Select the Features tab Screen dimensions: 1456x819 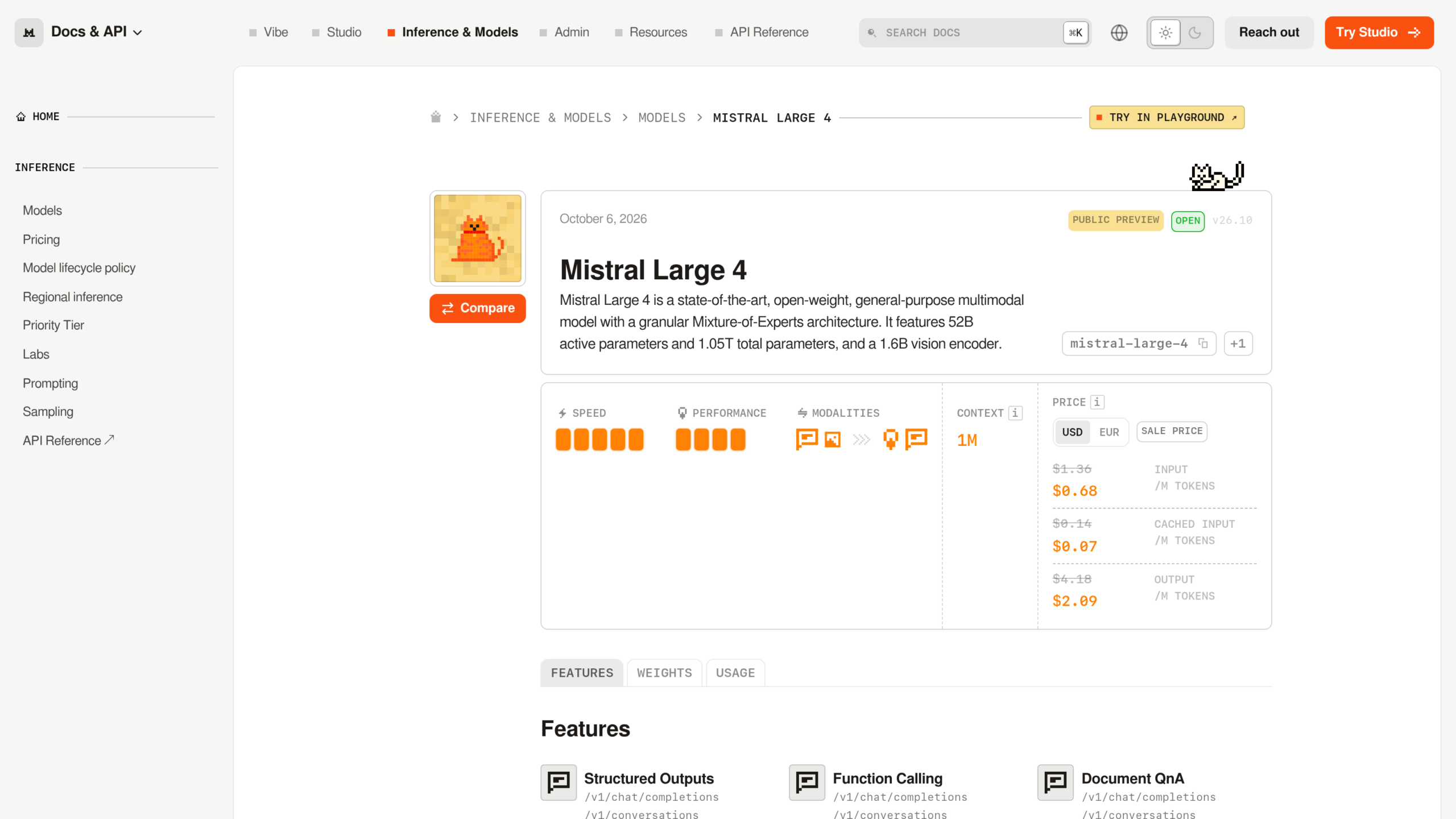[582, 673]
